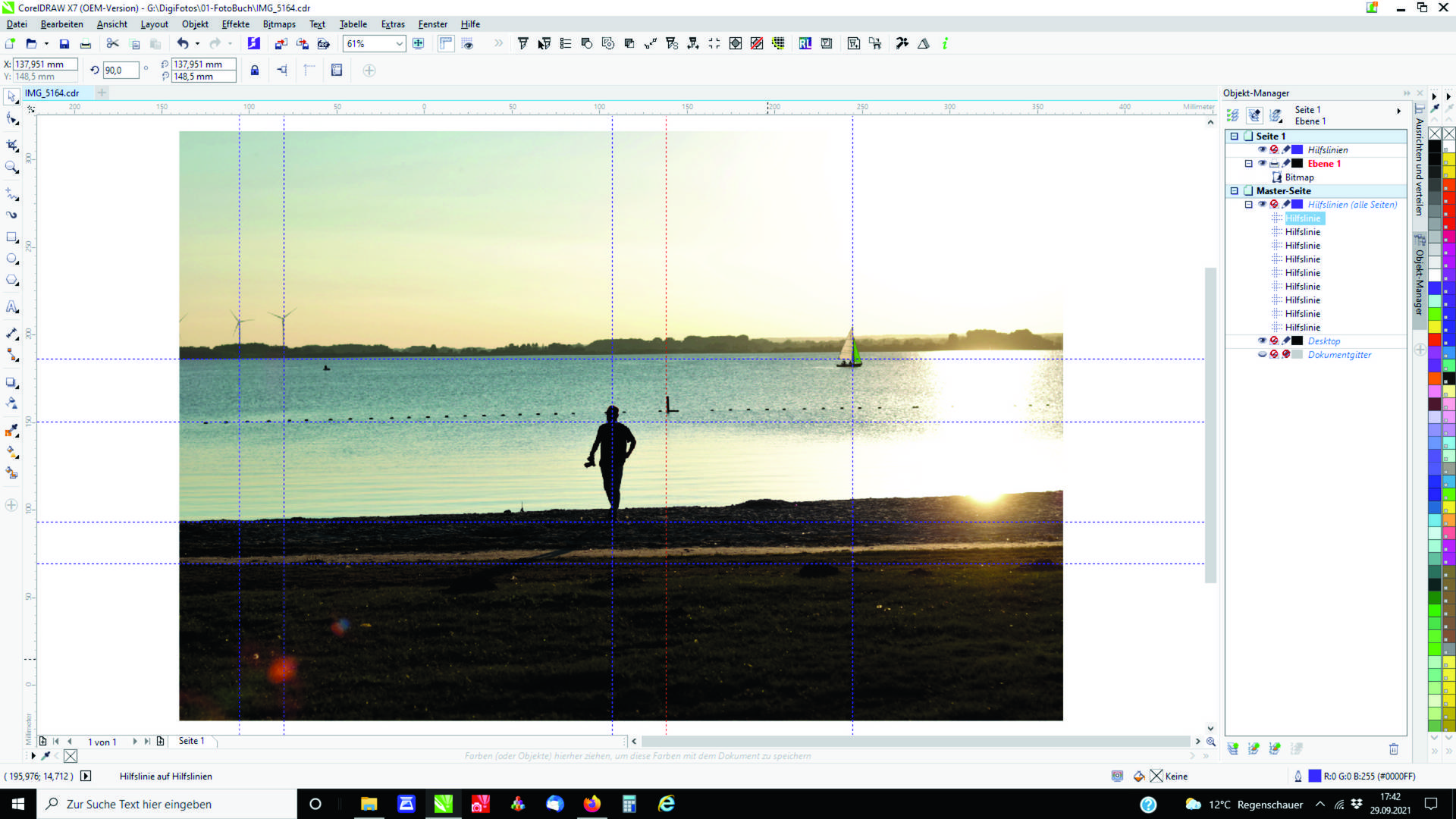Click the X position field 137,951 mm
This screenshot has height=819, width=1456.
(45, 64)
